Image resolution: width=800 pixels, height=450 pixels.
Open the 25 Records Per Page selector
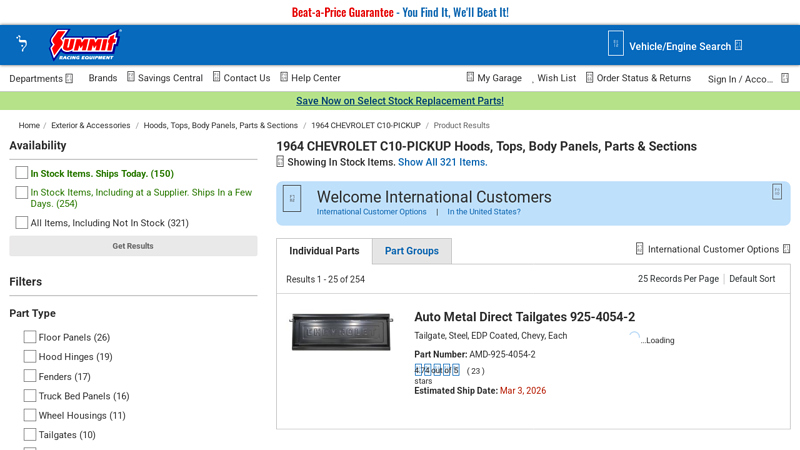678,279
